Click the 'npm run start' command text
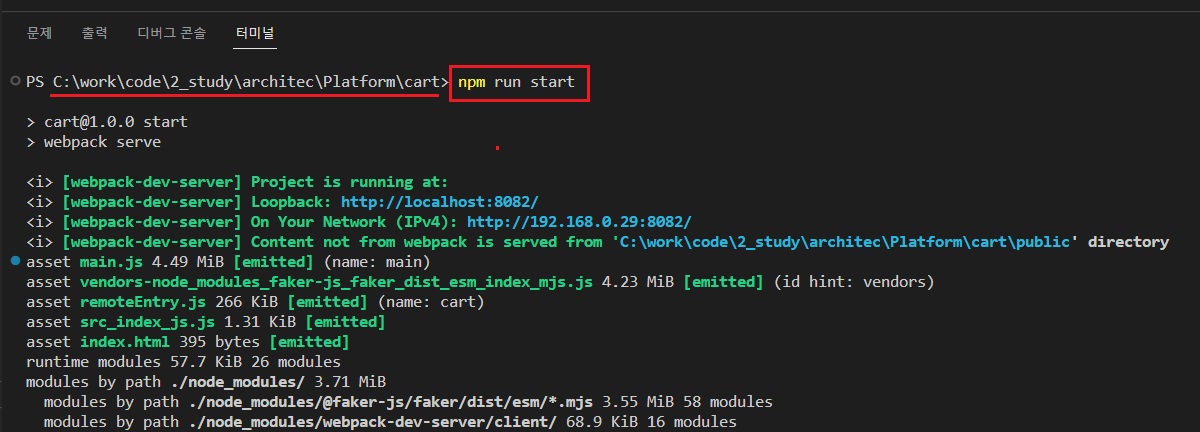Viewport: 1200px width, 432px height. point(517,82)
